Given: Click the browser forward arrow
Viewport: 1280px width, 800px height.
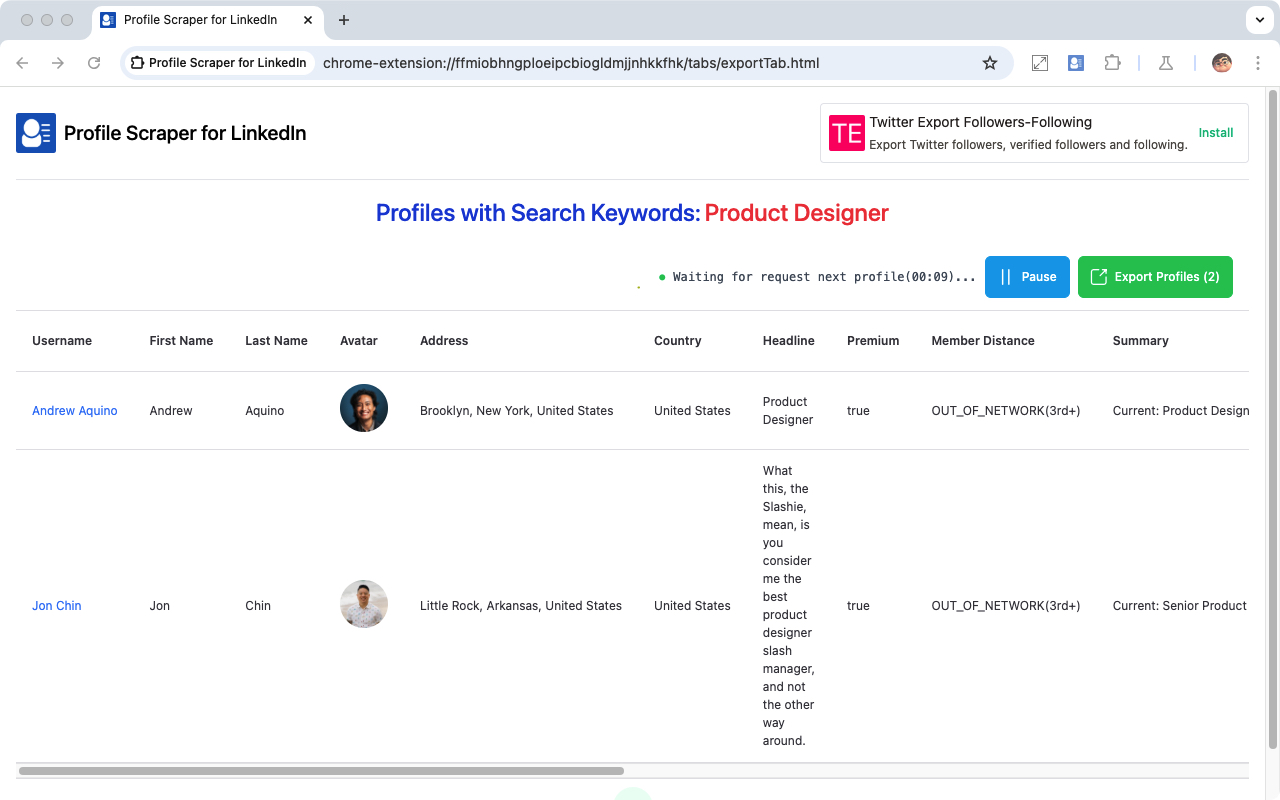Looking at the screenshot, I should tap(58, 63).
